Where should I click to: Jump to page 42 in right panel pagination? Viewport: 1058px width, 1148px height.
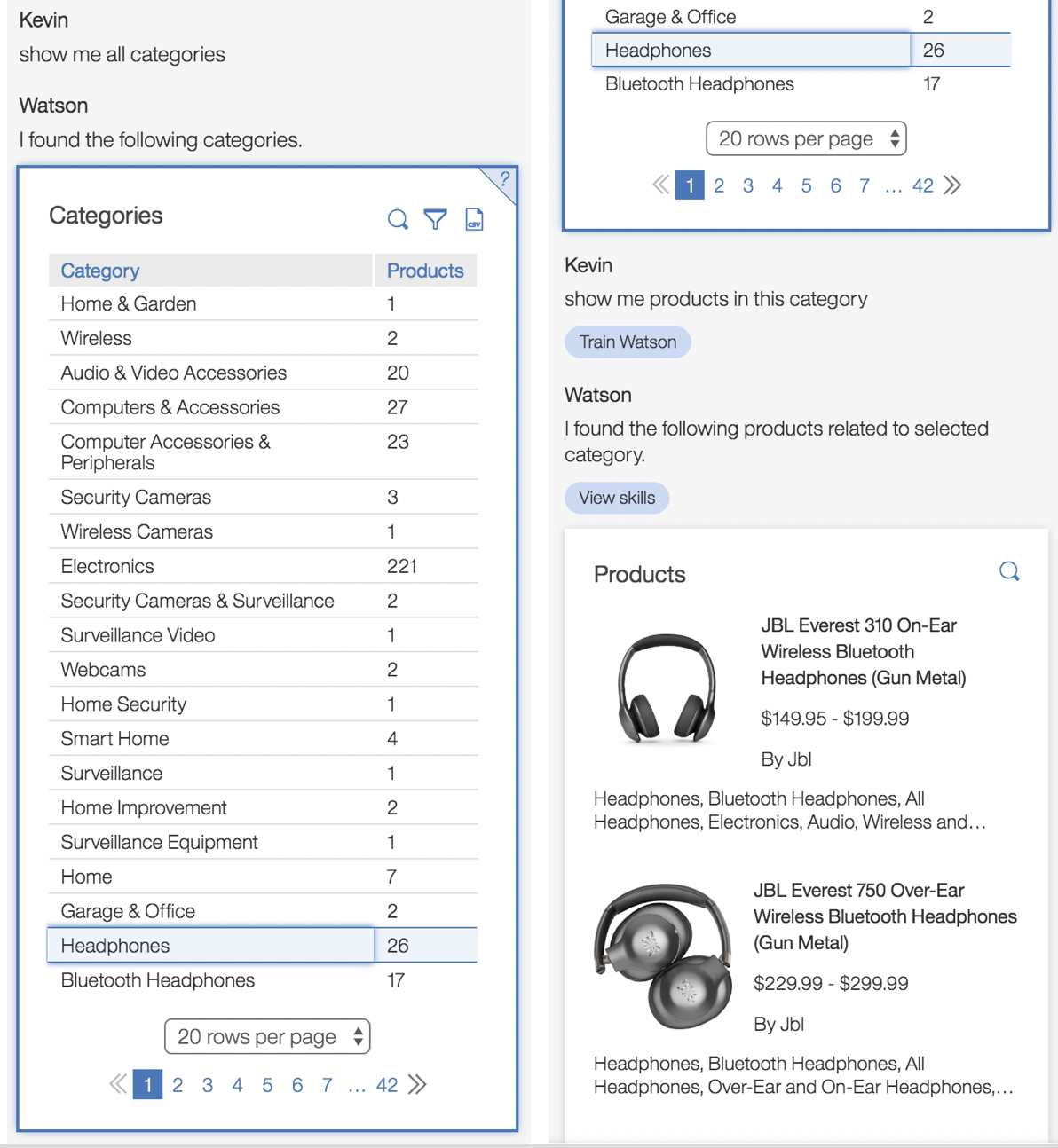[923, 185]
